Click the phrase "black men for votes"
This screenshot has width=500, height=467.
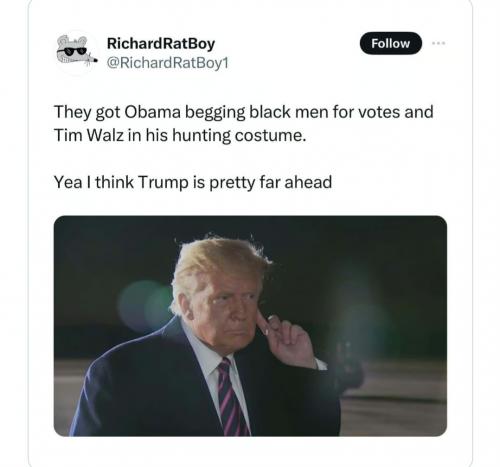(325, 112)
